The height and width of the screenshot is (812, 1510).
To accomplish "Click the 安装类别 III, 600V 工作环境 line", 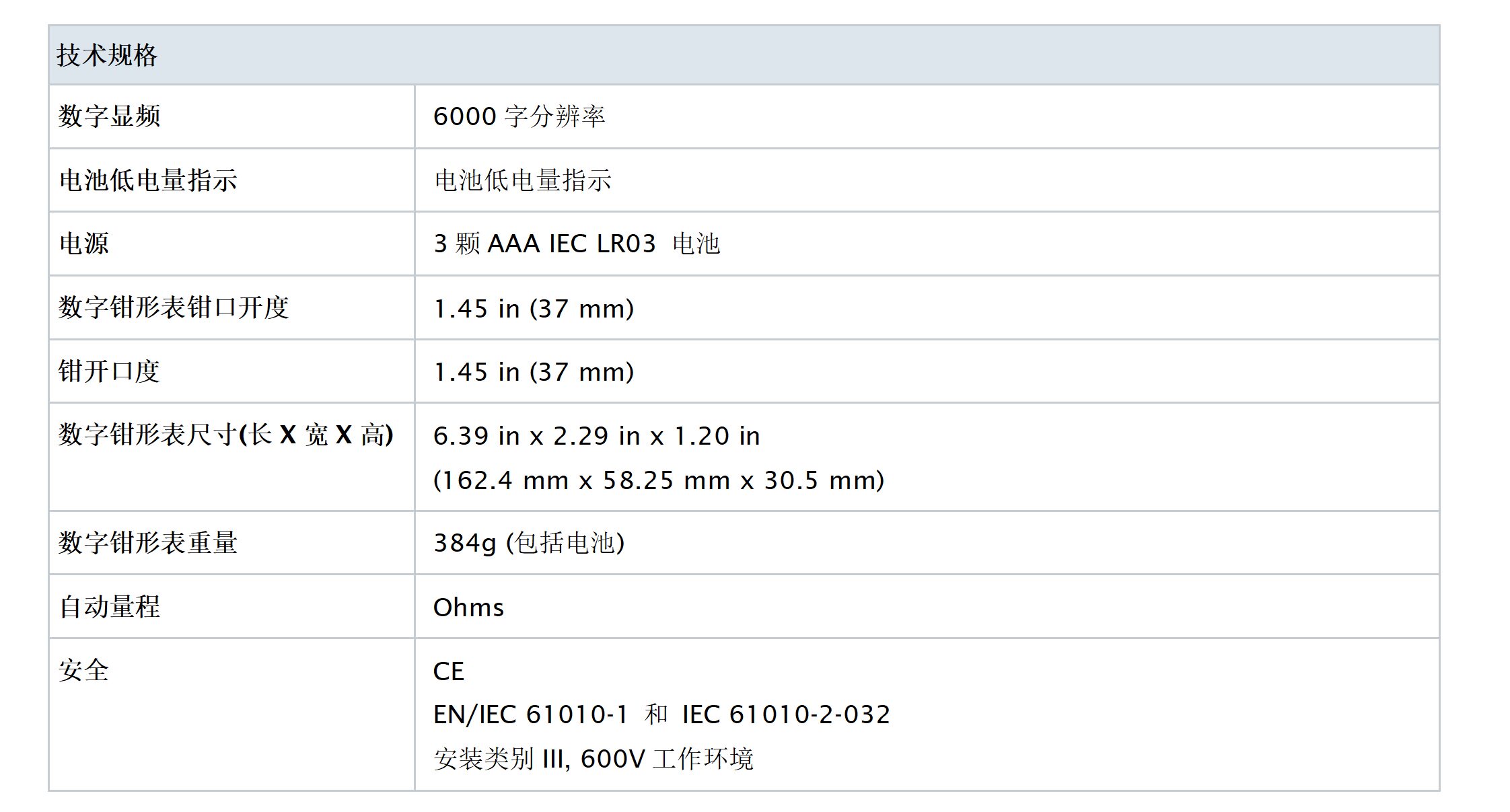I will [593, 759].
